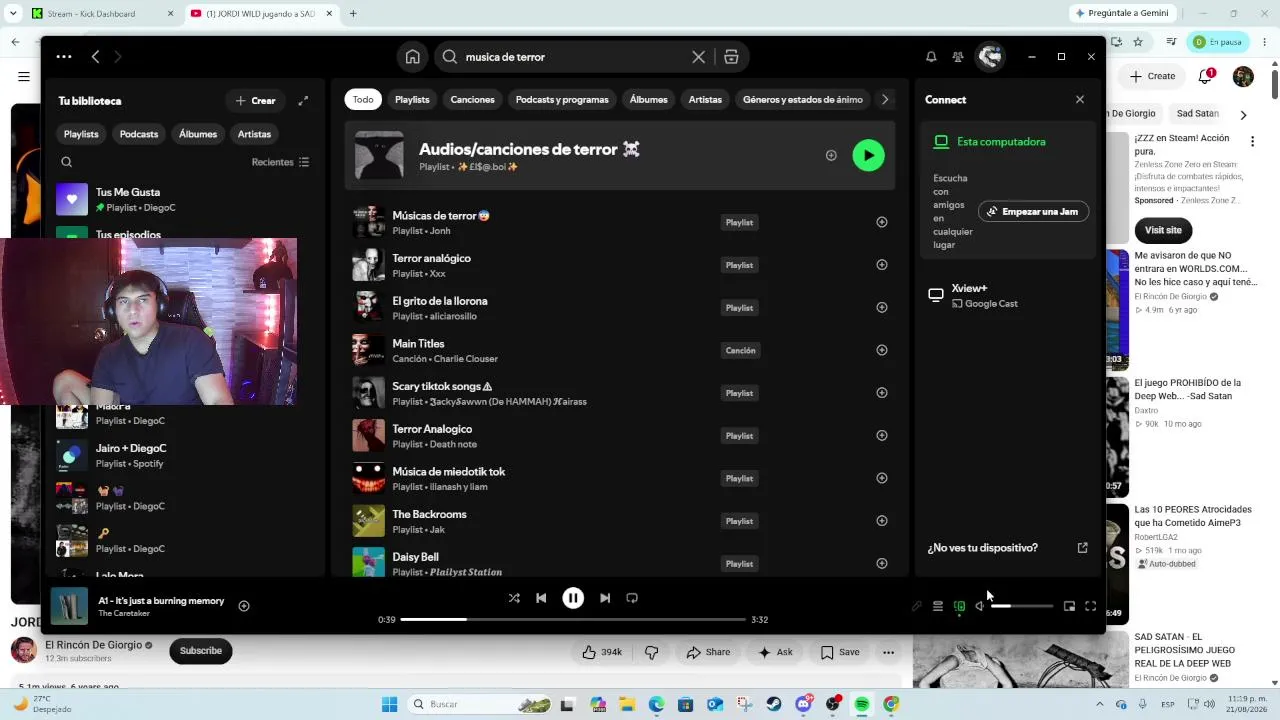1280x720 pixels.
Task: Open Spotify profile avatar menu
Action: (990, 57)
